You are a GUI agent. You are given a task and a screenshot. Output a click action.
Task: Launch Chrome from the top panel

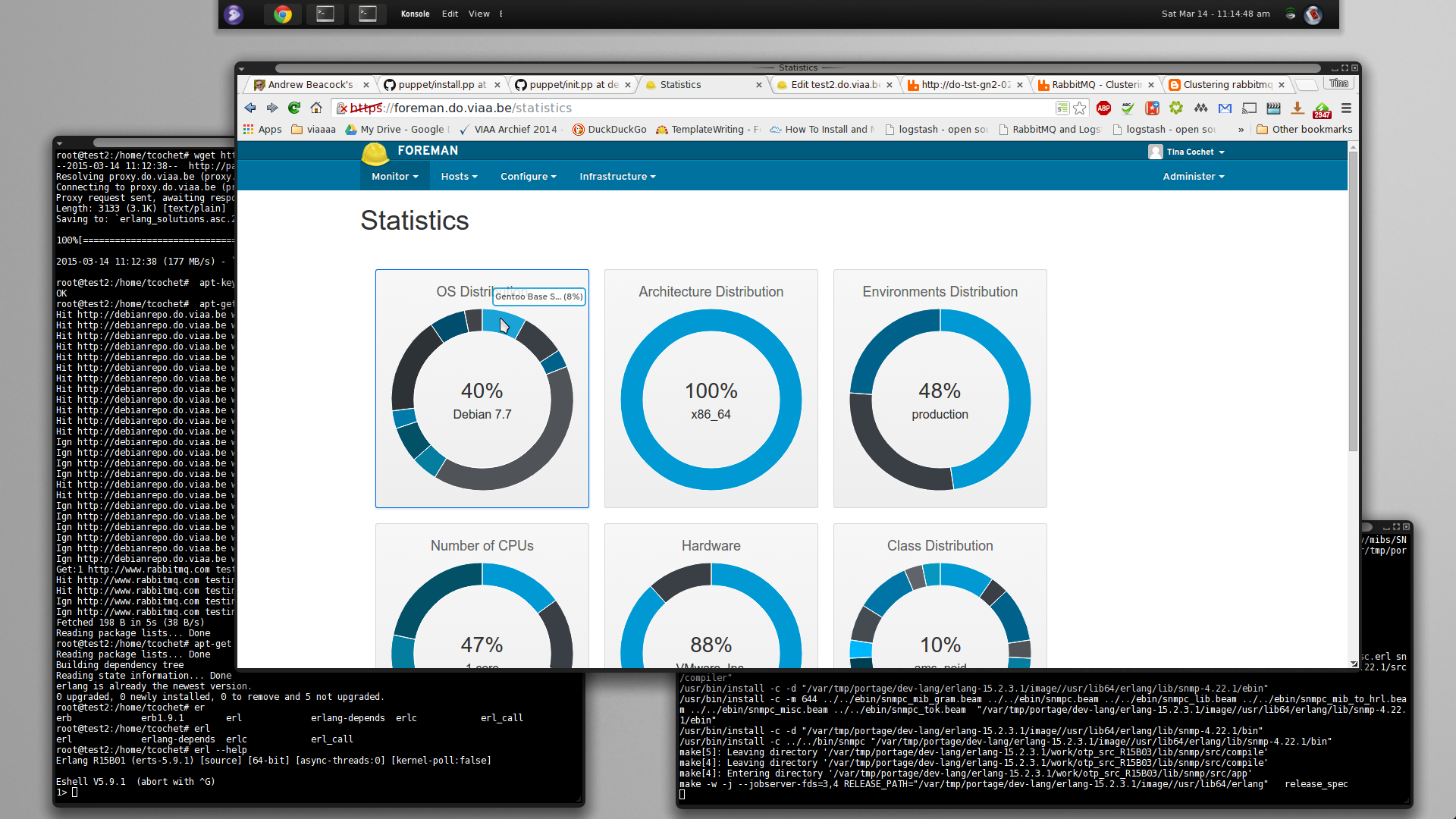click(x=283, y=14)
